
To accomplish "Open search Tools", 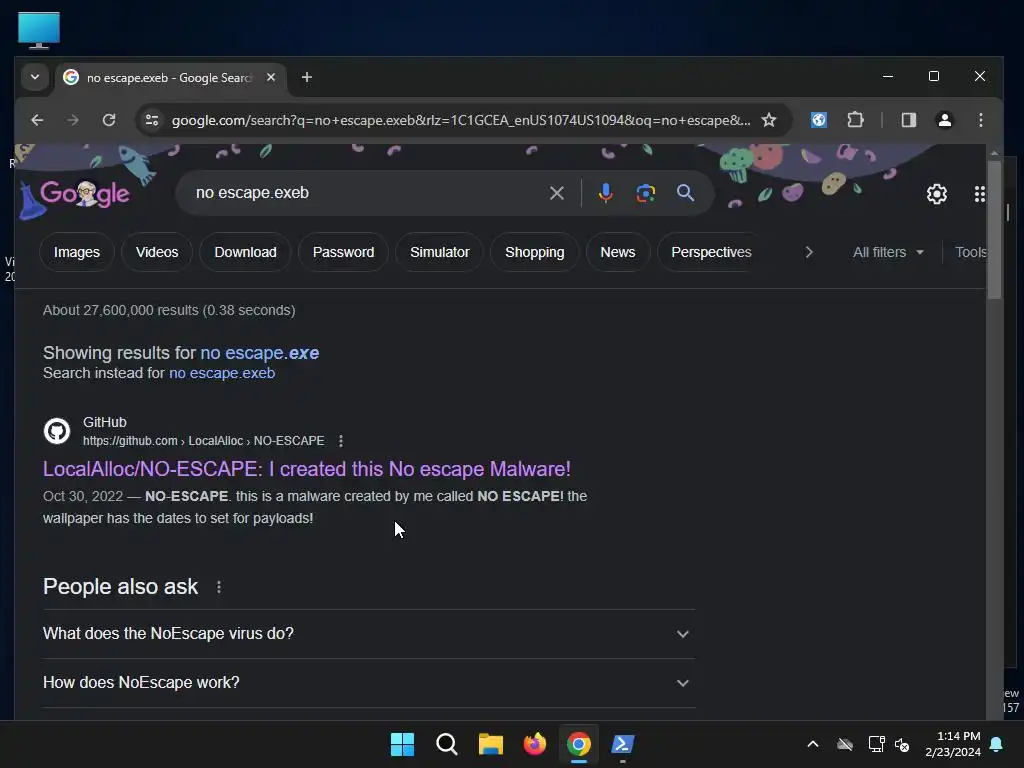I will coord(970,252).
